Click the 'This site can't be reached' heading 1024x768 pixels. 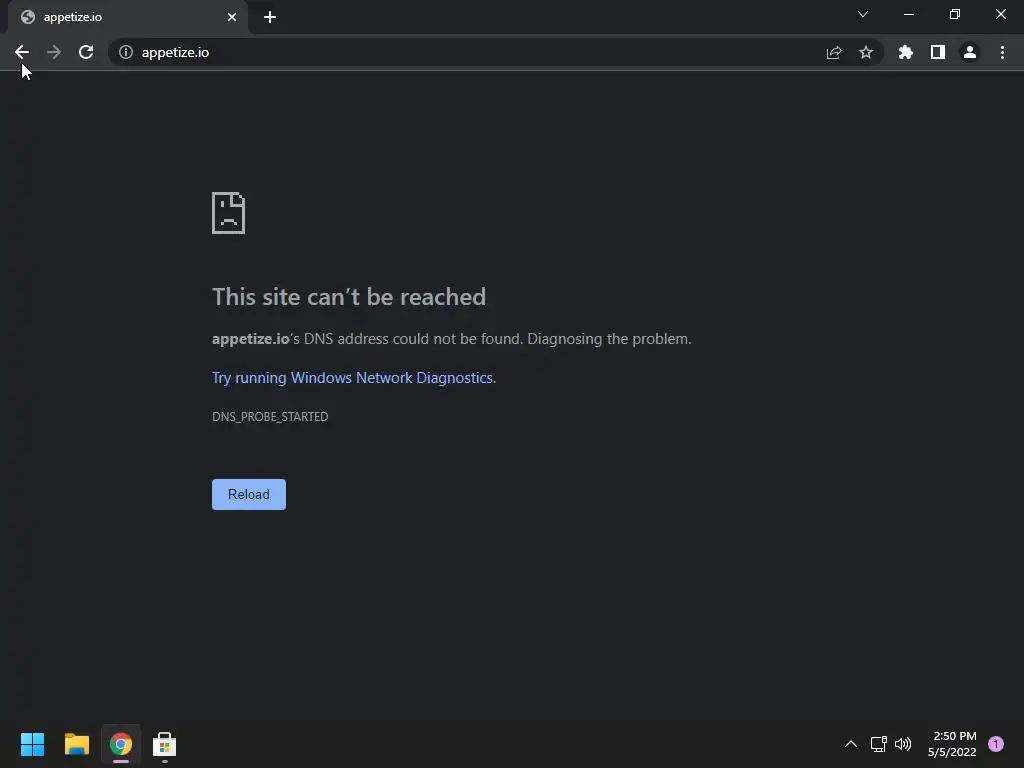point(349,297)
